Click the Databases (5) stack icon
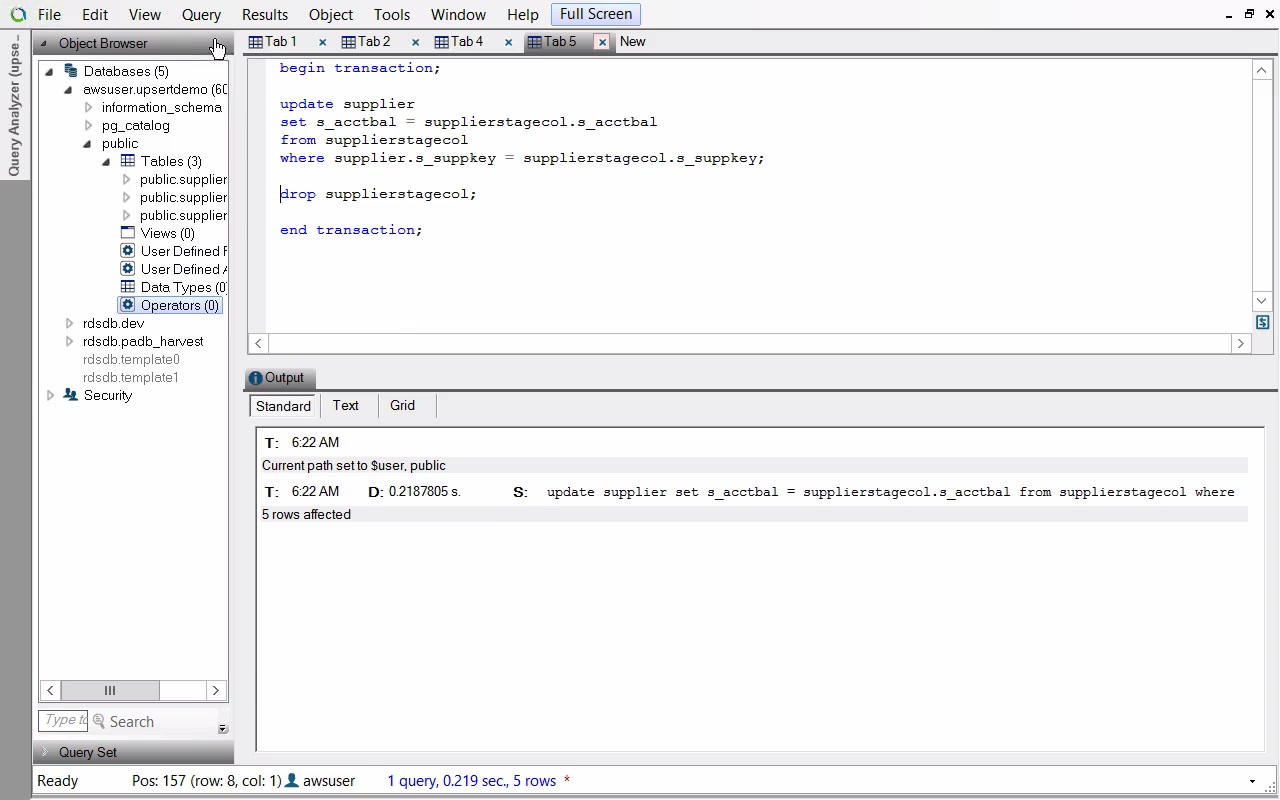 71,71
